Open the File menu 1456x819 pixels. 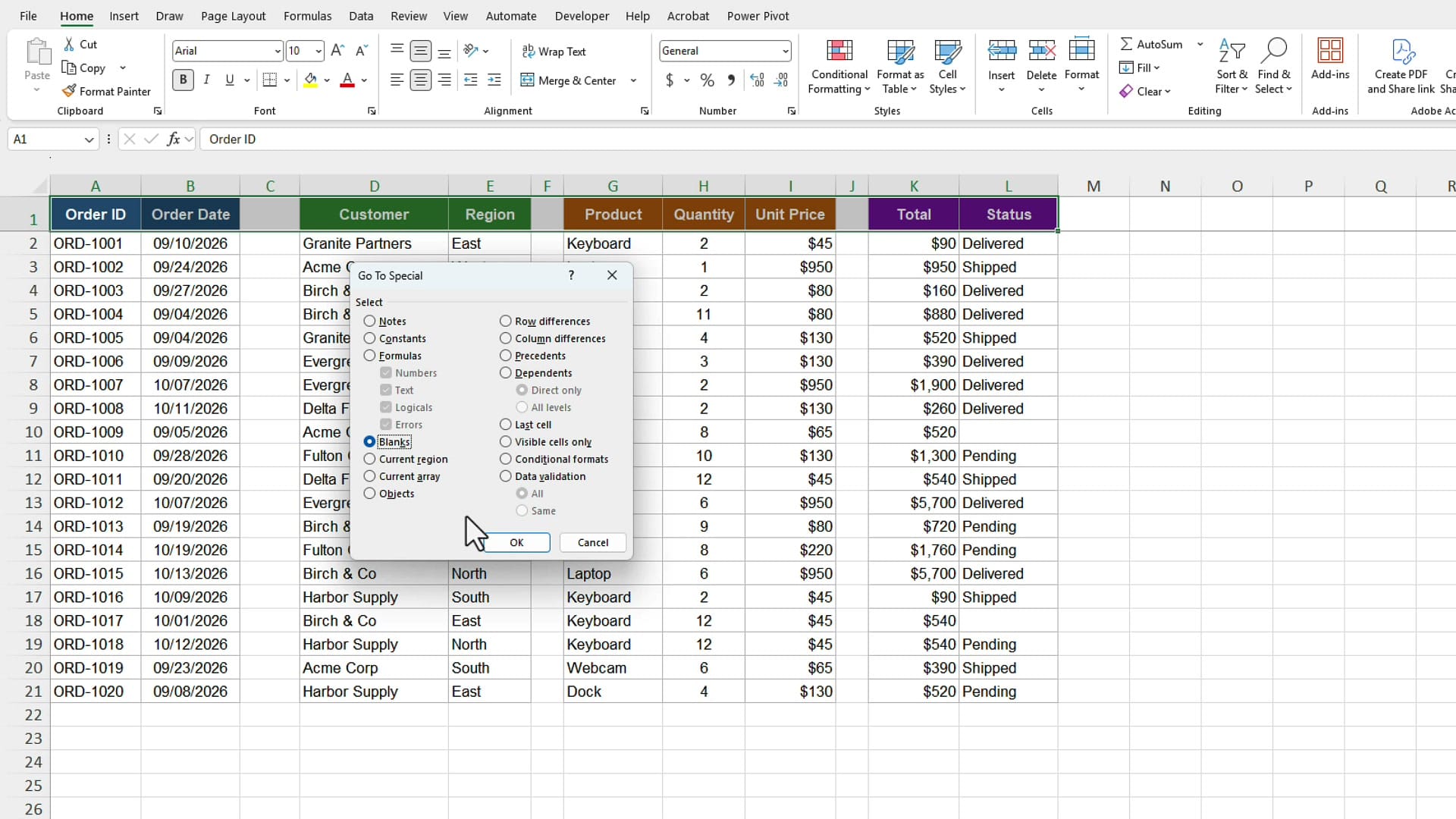[x=28, y=16]
